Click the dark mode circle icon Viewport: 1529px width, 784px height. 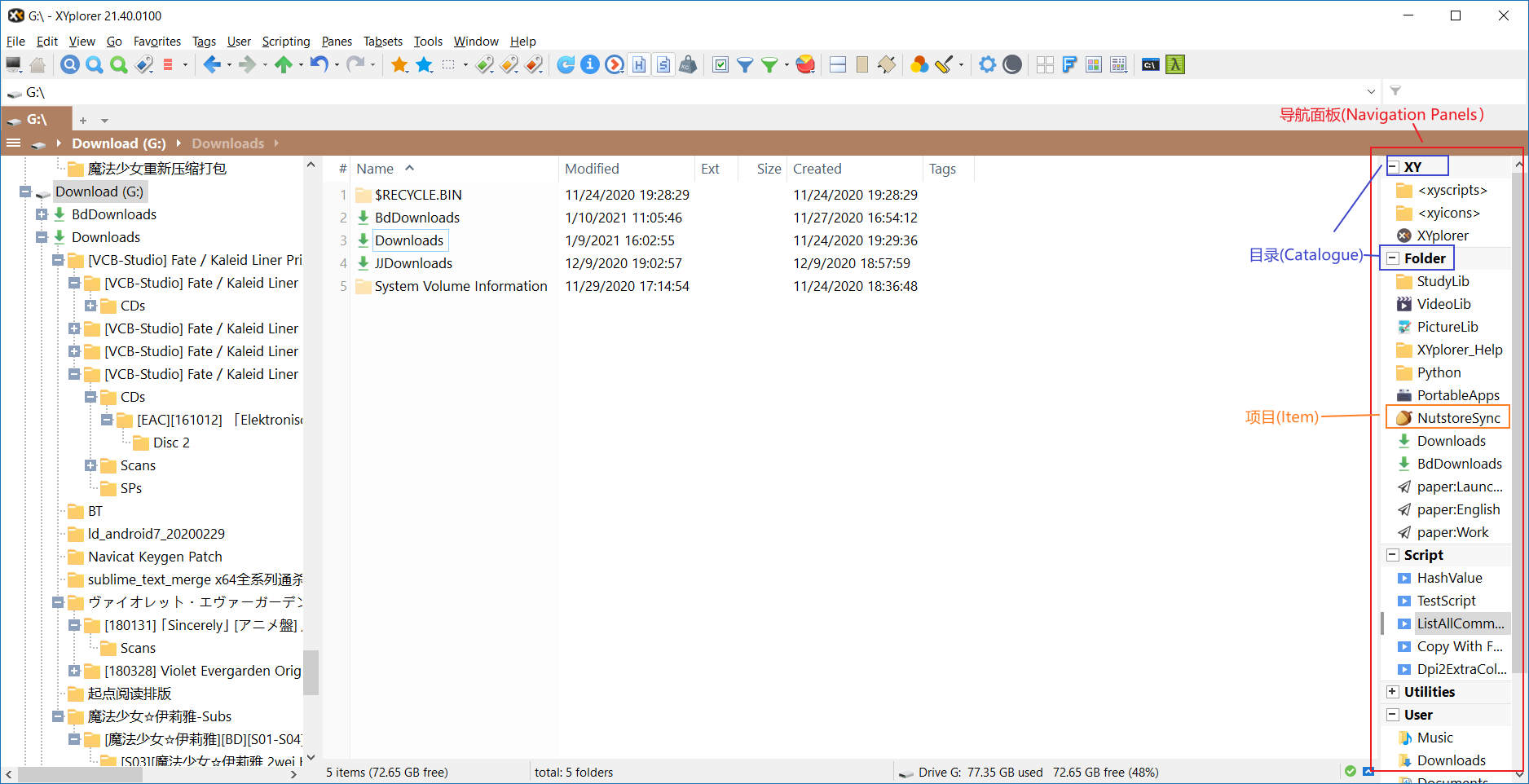(1011, 64)
